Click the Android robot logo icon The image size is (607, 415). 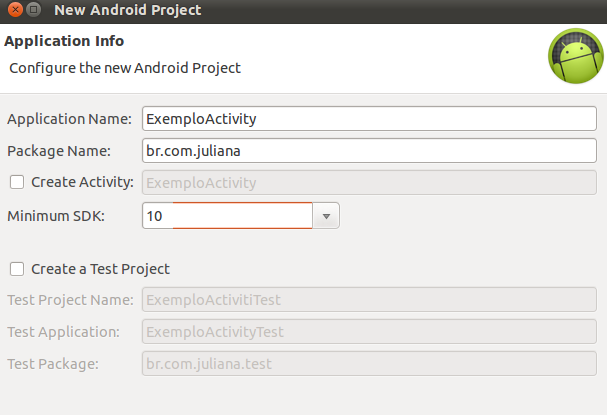pos(576,56)
